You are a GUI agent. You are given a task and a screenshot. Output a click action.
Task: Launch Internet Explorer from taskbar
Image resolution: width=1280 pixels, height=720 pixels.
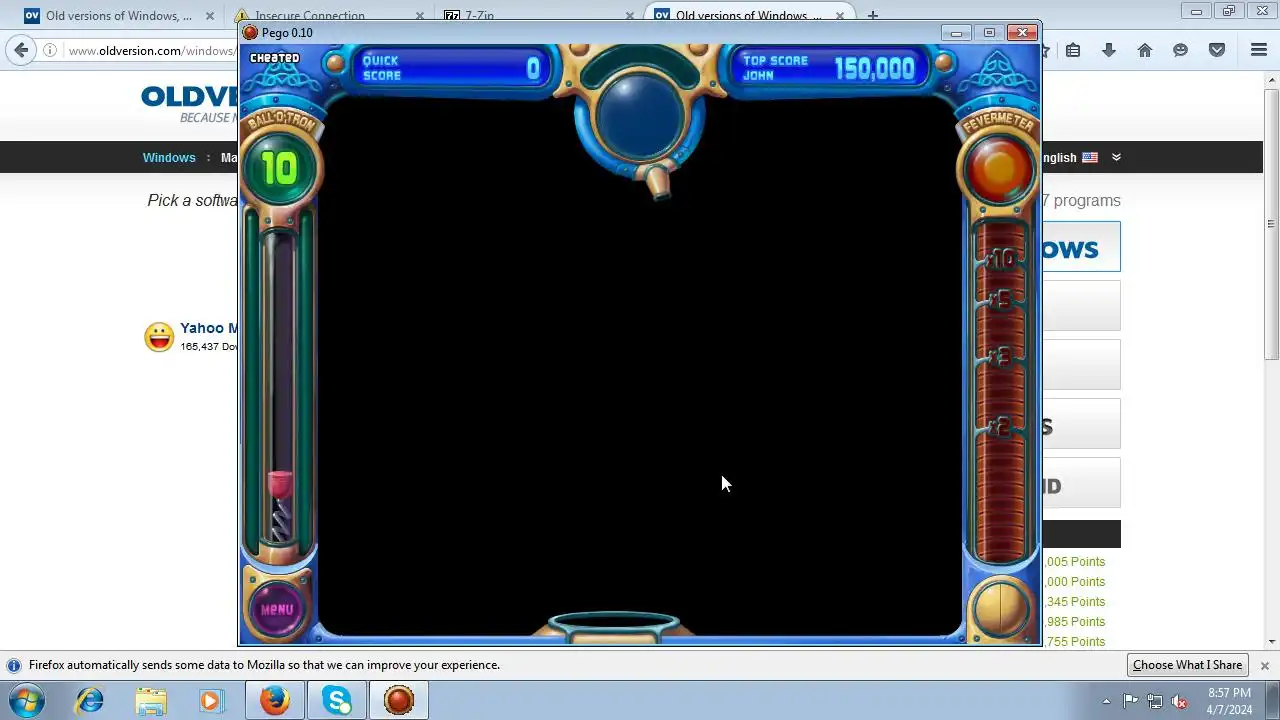point(90,700)
